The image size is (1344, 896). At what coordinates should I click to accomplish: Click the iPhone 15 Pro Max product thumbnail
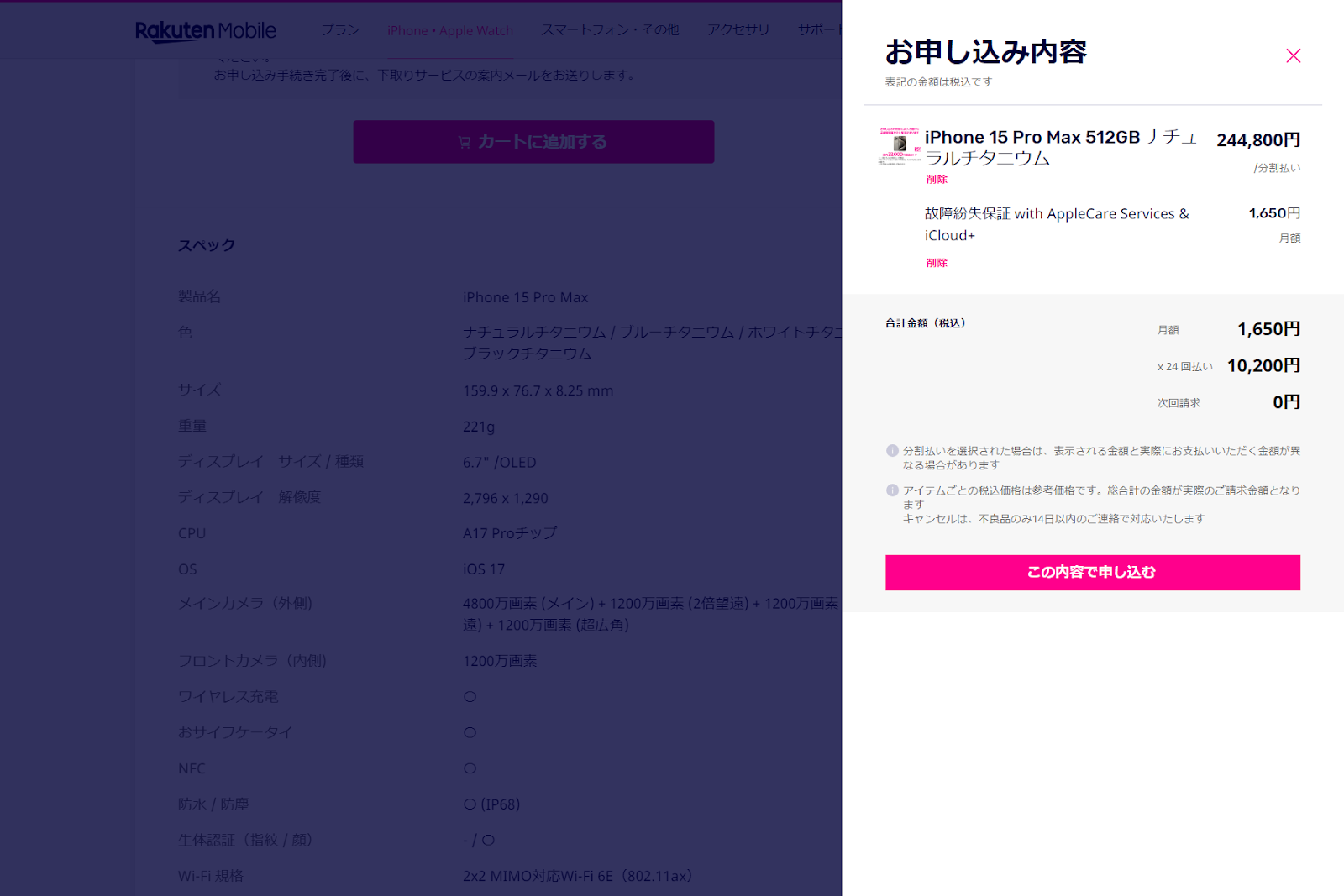point(900,146)
